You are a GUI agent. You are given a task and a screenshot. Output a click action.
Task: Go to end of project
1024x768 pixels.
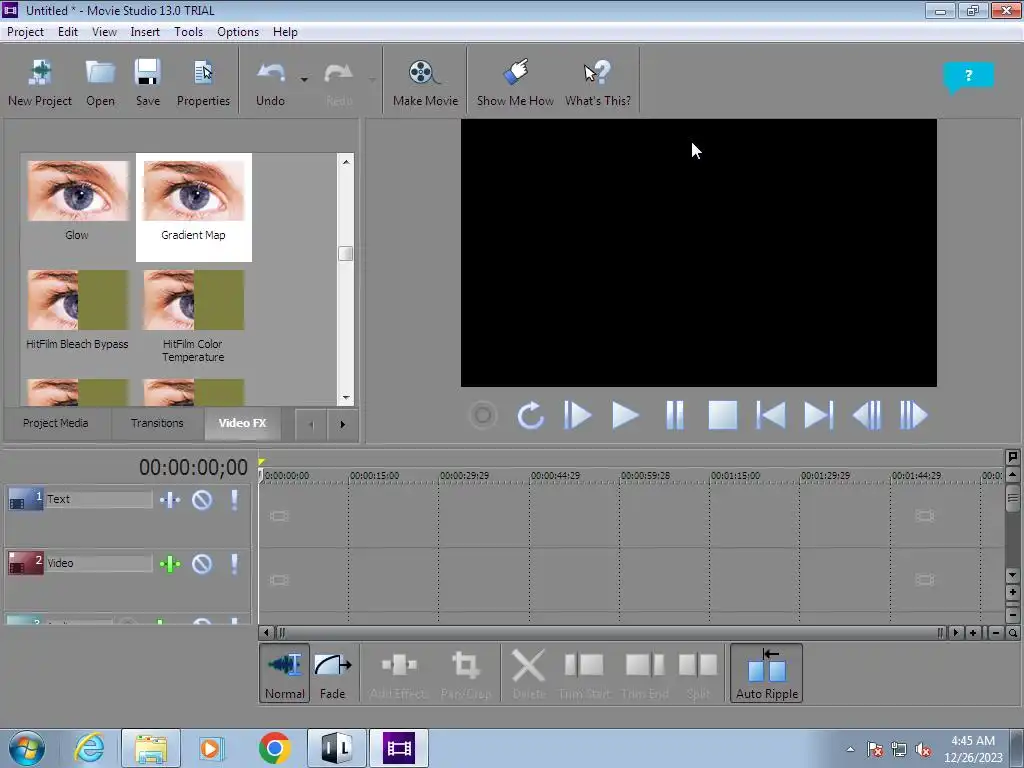[819, 415]
